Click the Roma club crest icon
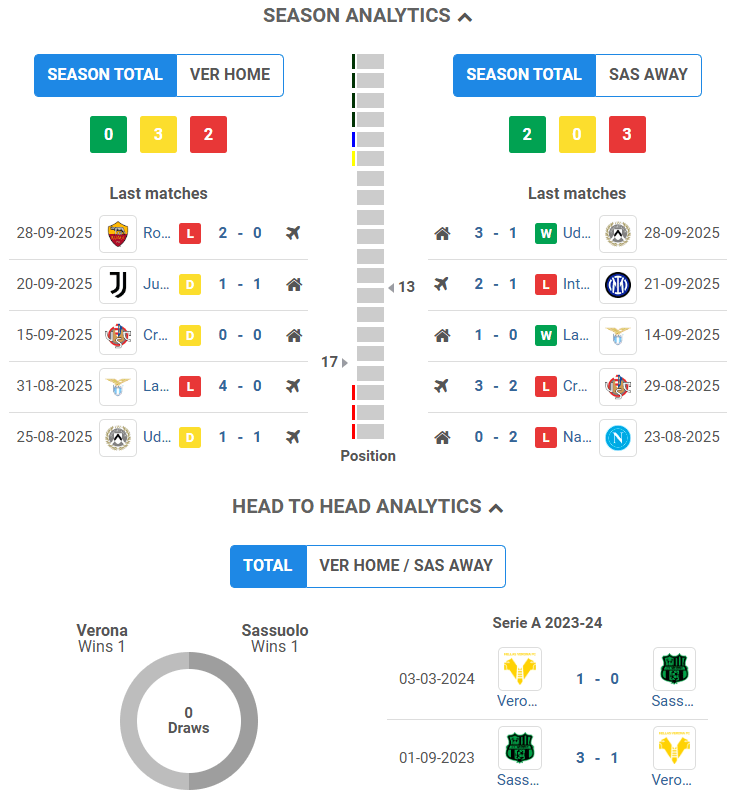 coord(118,233)
